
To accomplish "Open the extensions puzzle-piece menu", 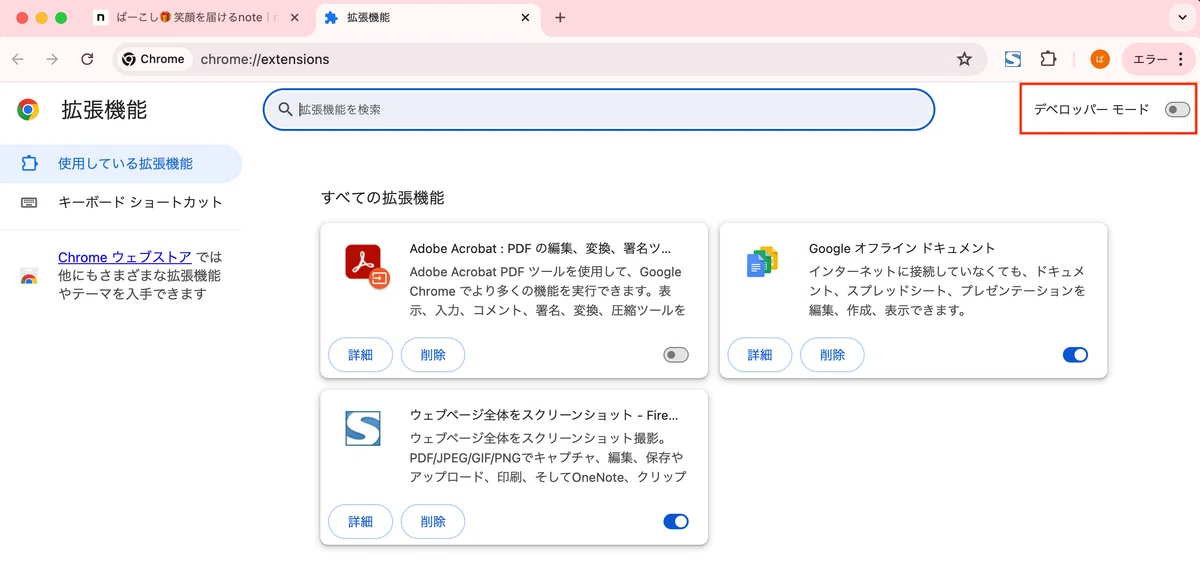I will (x=1048, y=59).
